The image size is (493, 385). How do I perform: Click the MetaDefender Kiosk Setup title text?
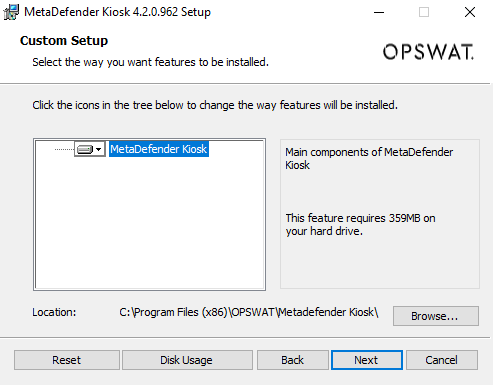tap(117, 12)
